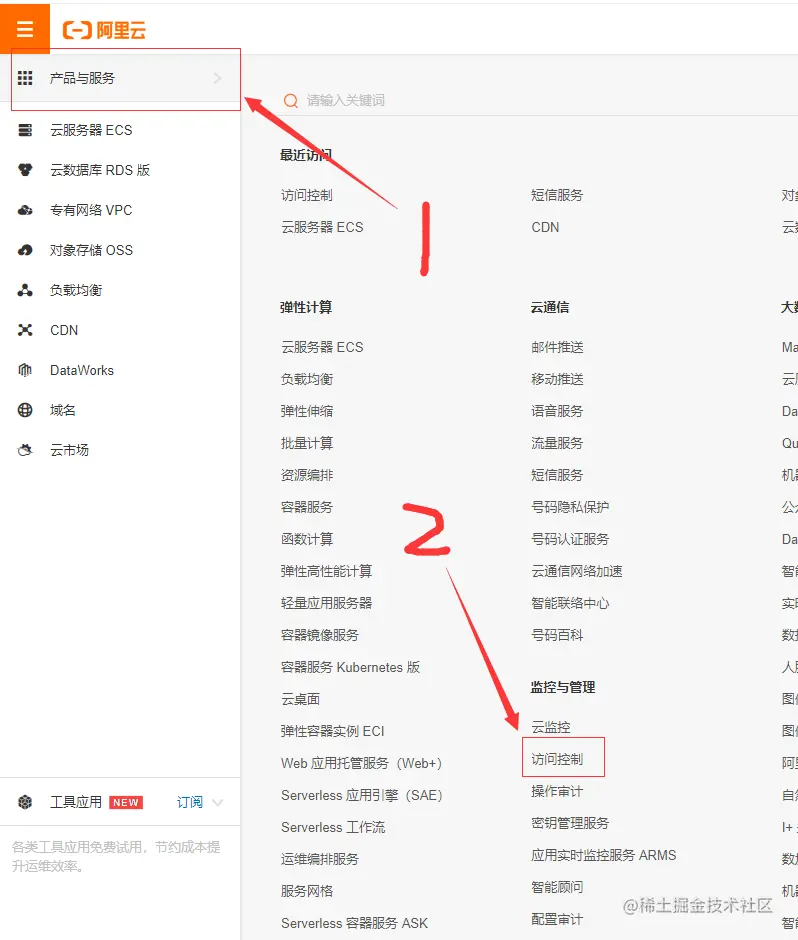
Task: Open 批量计算 link
Action: [x=306, y=443]
